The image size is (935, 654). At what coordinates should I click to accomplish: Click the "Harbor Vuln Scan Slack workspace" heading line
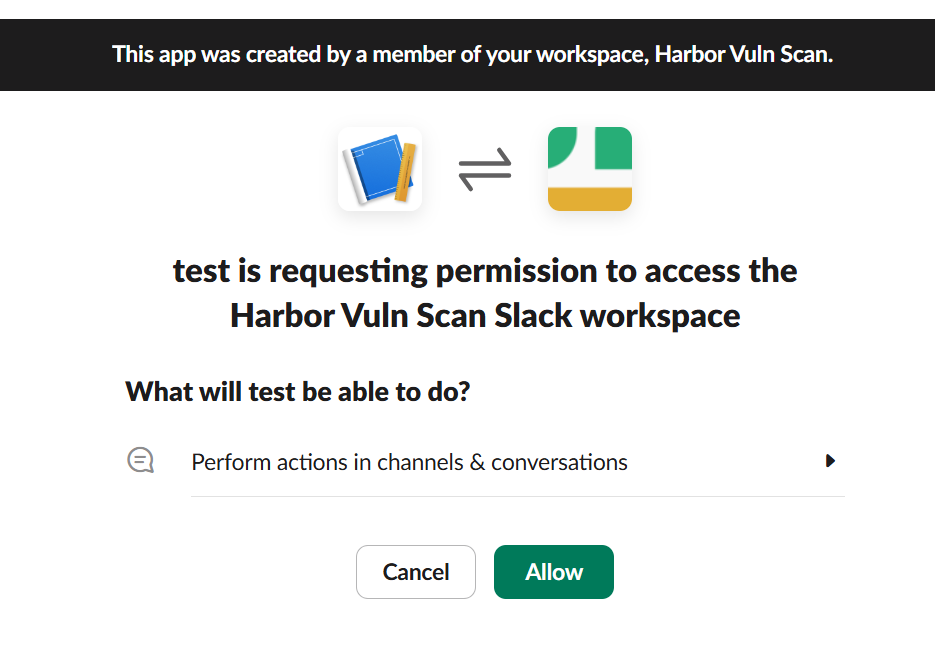pyautogui.click(x=485, y=315)
